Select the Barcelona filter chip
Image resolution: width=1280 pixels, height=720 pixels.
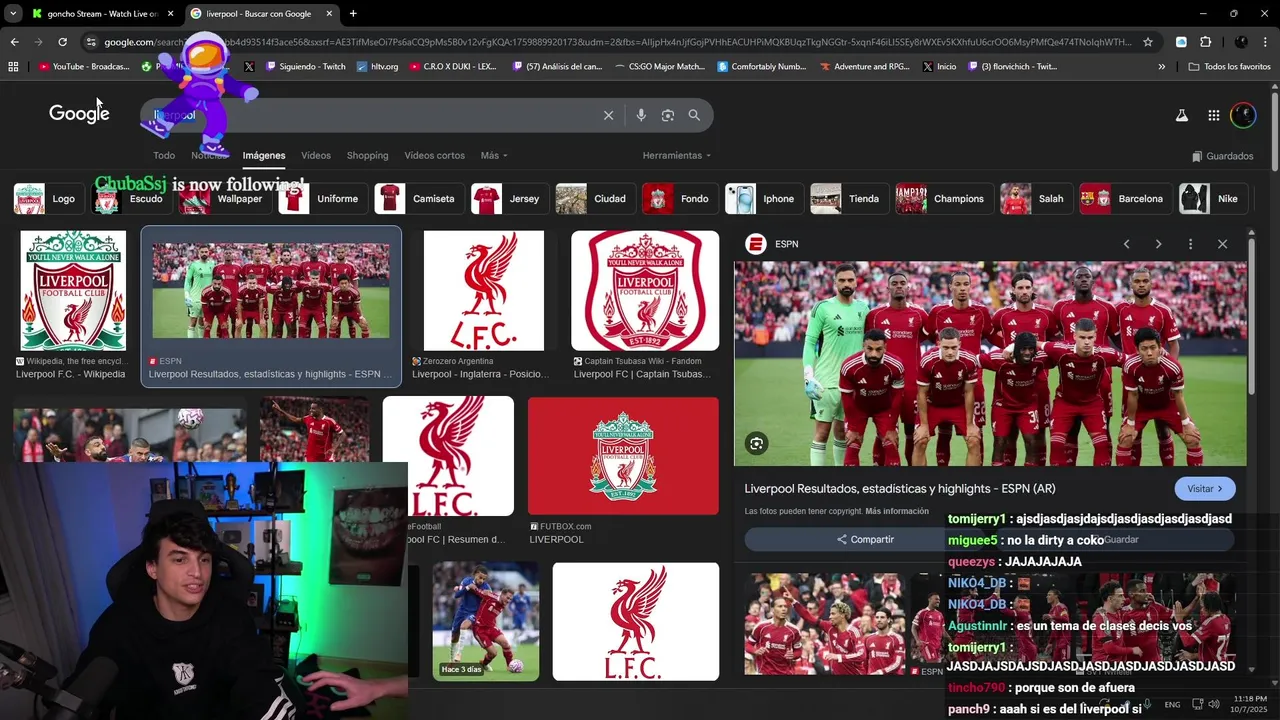coord(1124,199)
